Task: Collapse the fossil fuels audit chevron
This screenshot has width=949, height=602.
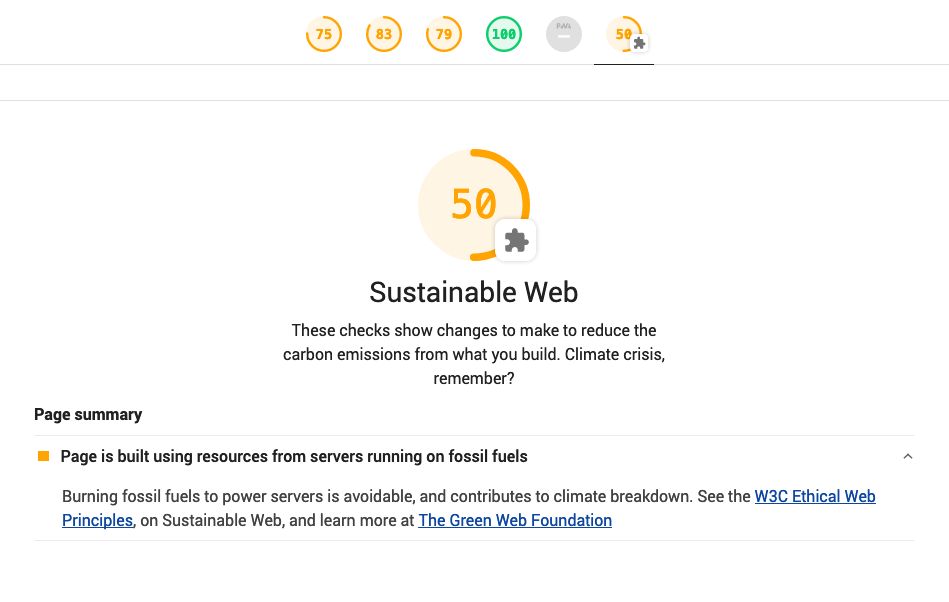Action: pyautogui.click(x=907, y=456)
